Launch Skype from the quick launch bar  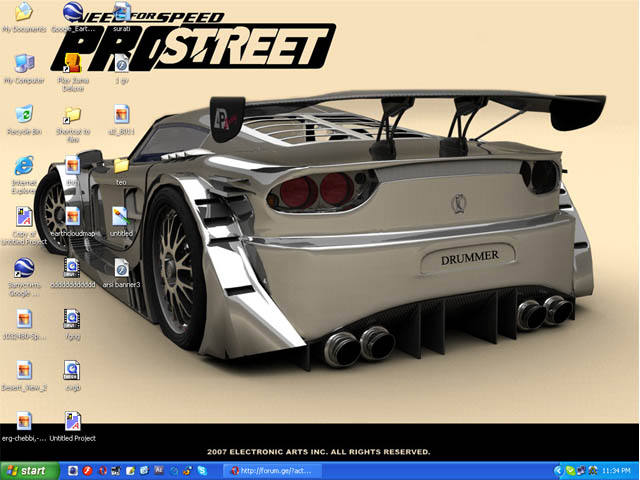202,471
